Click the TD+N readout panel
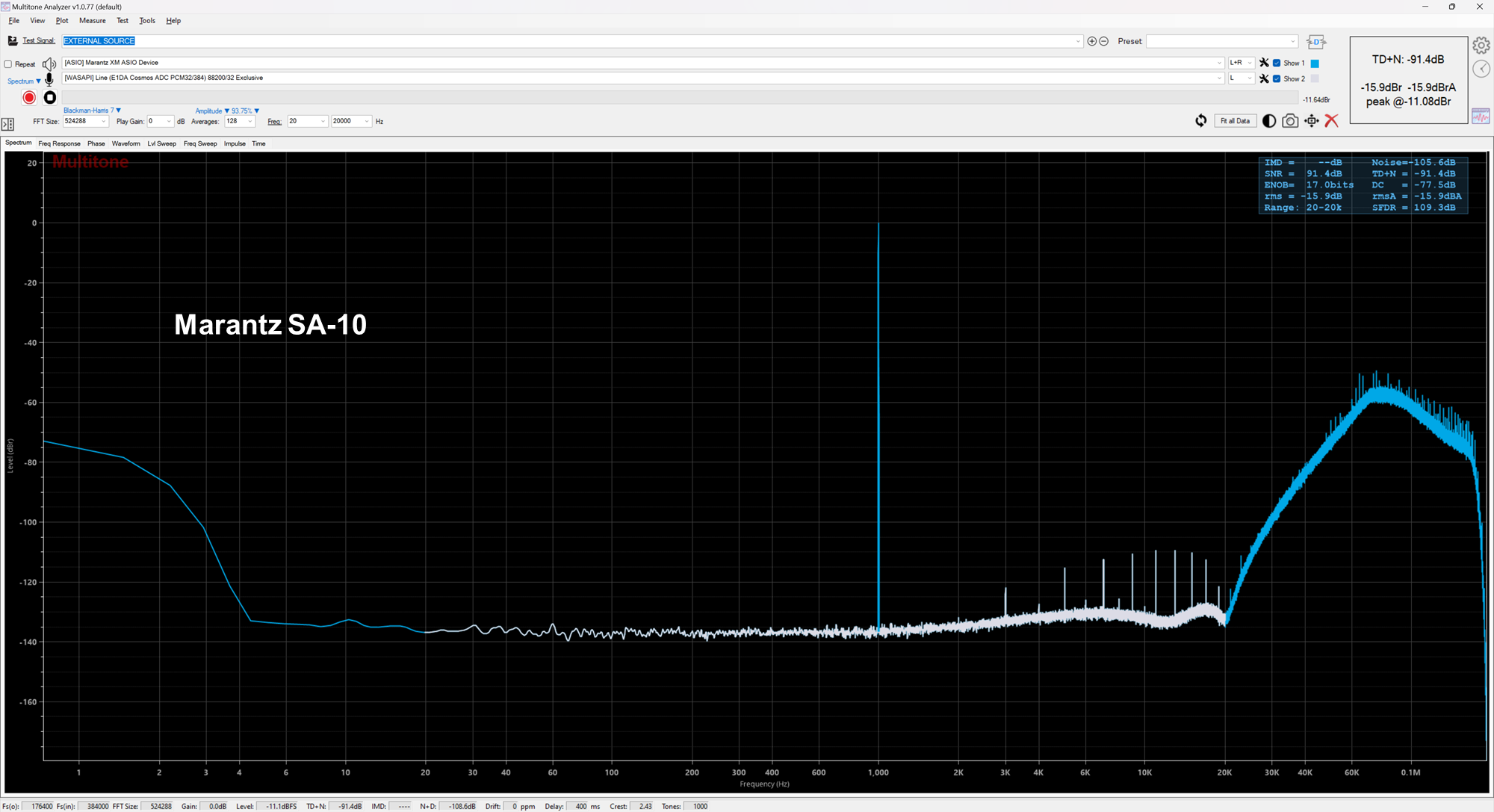 [1408, 80]
